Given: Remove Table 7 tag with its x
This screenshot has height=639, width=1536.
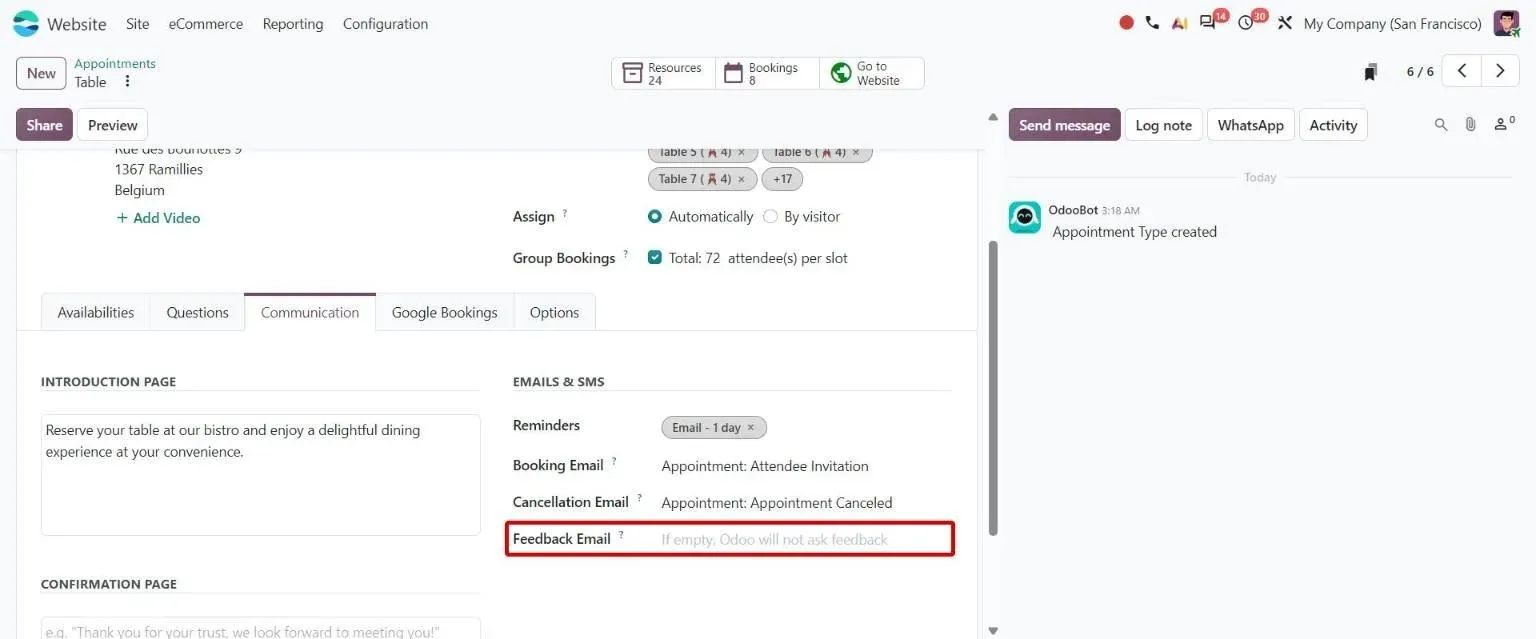Looking at the screenshot, I should coord(741,179).
